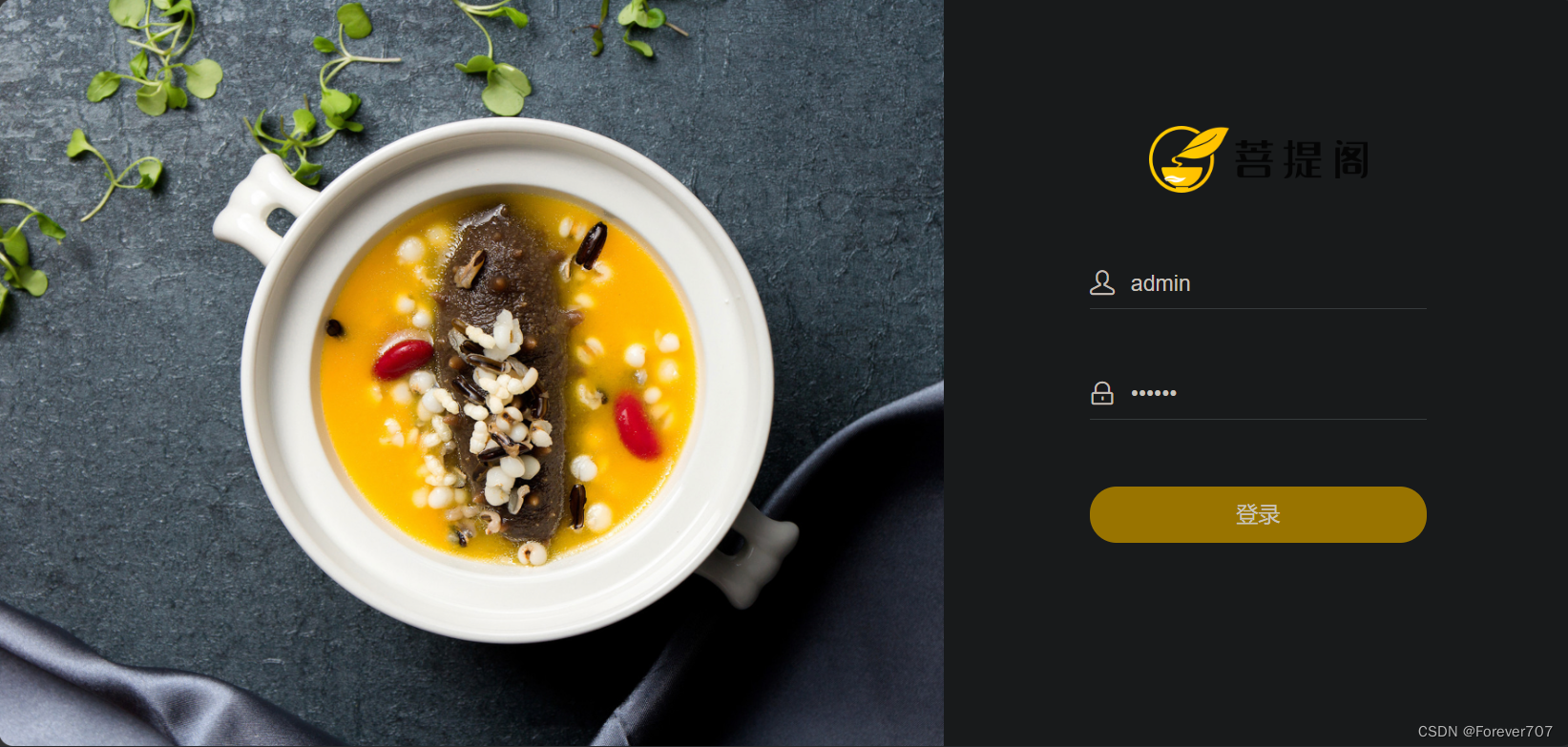
Task: Click the 登录 login button
Action: coord(1258,515)
